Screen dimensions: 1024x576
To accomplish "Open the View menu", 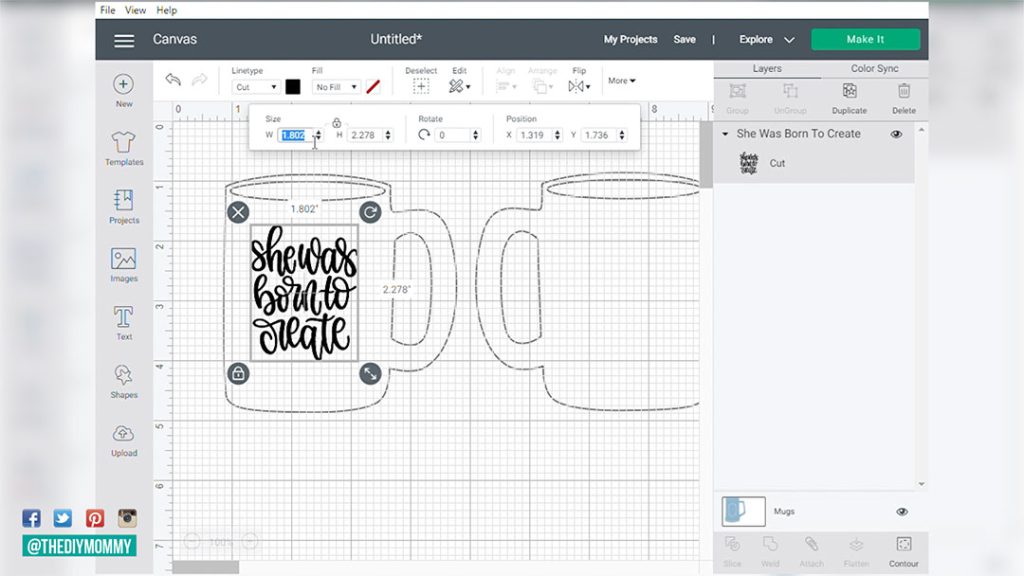I will point(135,10).
